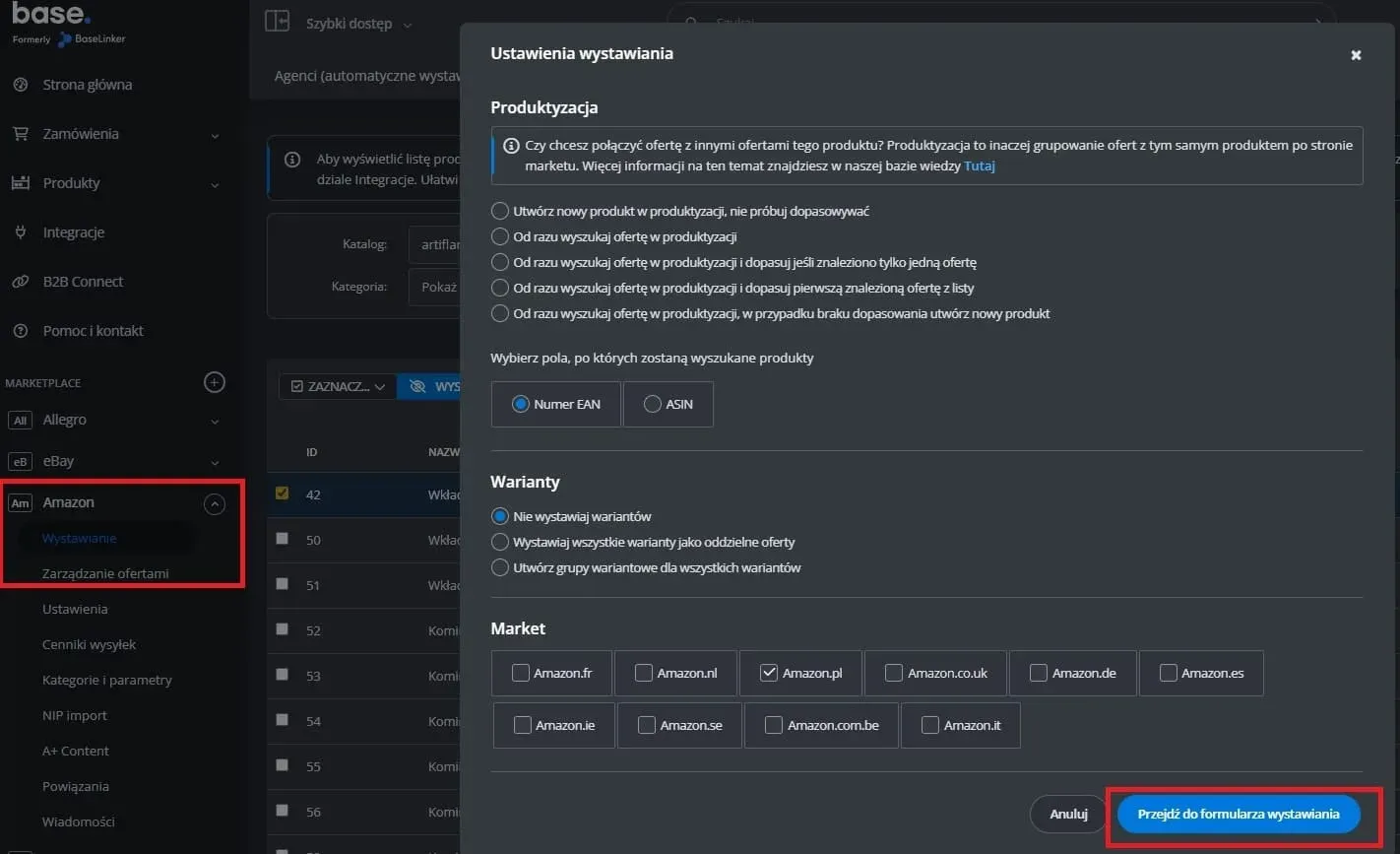
Task: Click the Zamówienia cart icon
Action: coord(20,134)
